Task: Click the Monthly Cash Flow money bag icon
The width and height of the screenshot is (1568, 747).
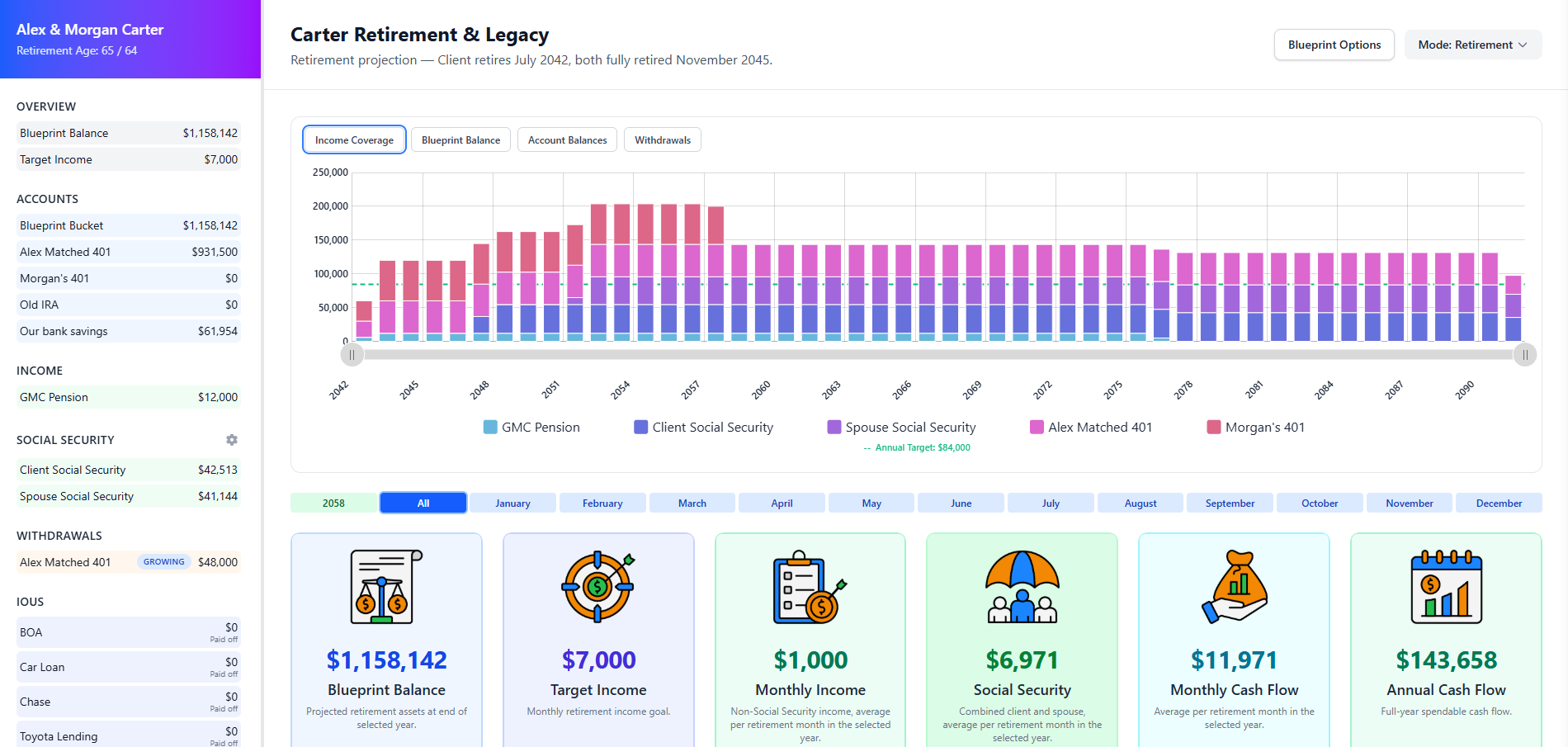Action: coord(1234,586)
